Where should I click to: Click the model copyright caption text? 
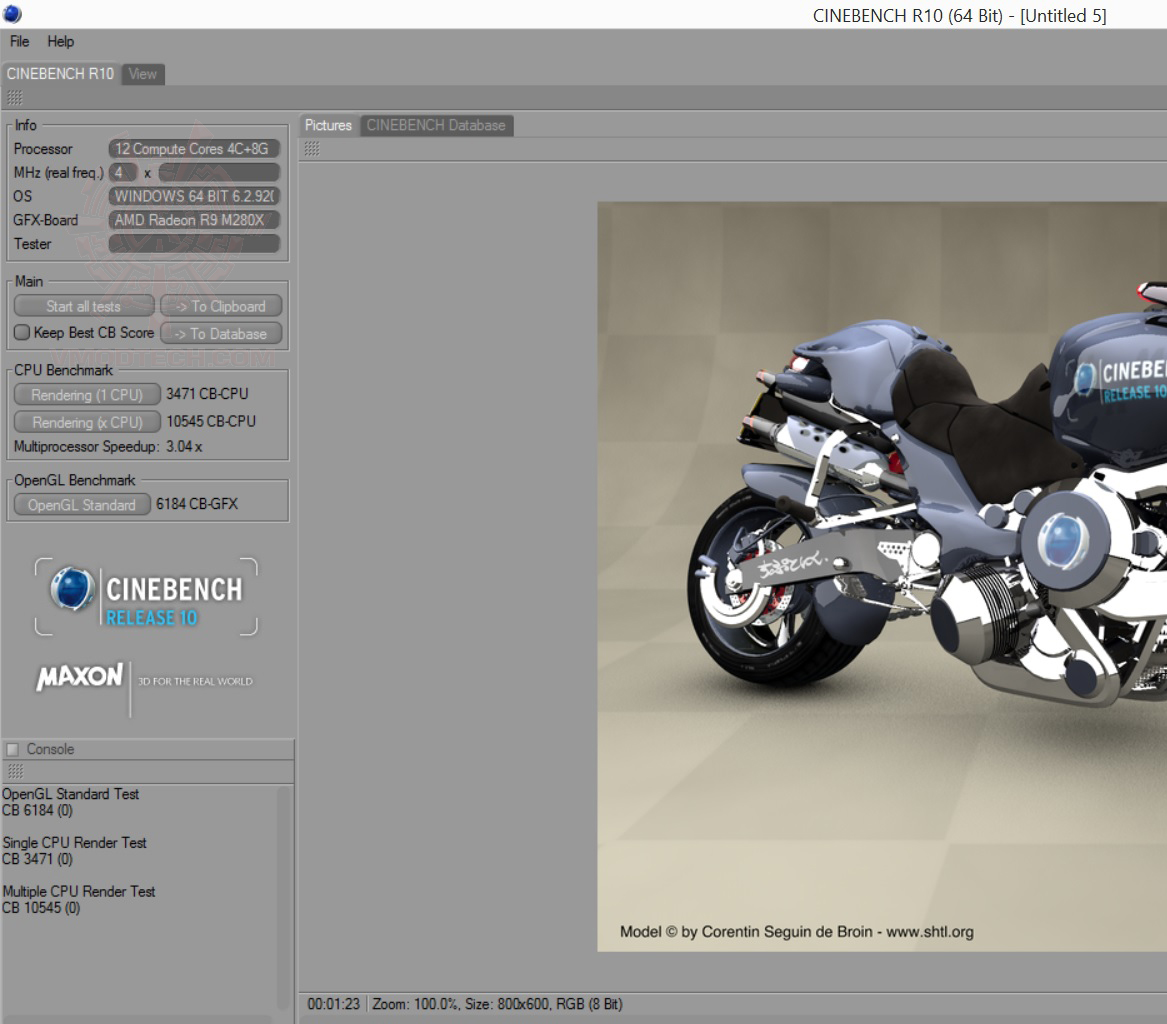coord(796,932)
